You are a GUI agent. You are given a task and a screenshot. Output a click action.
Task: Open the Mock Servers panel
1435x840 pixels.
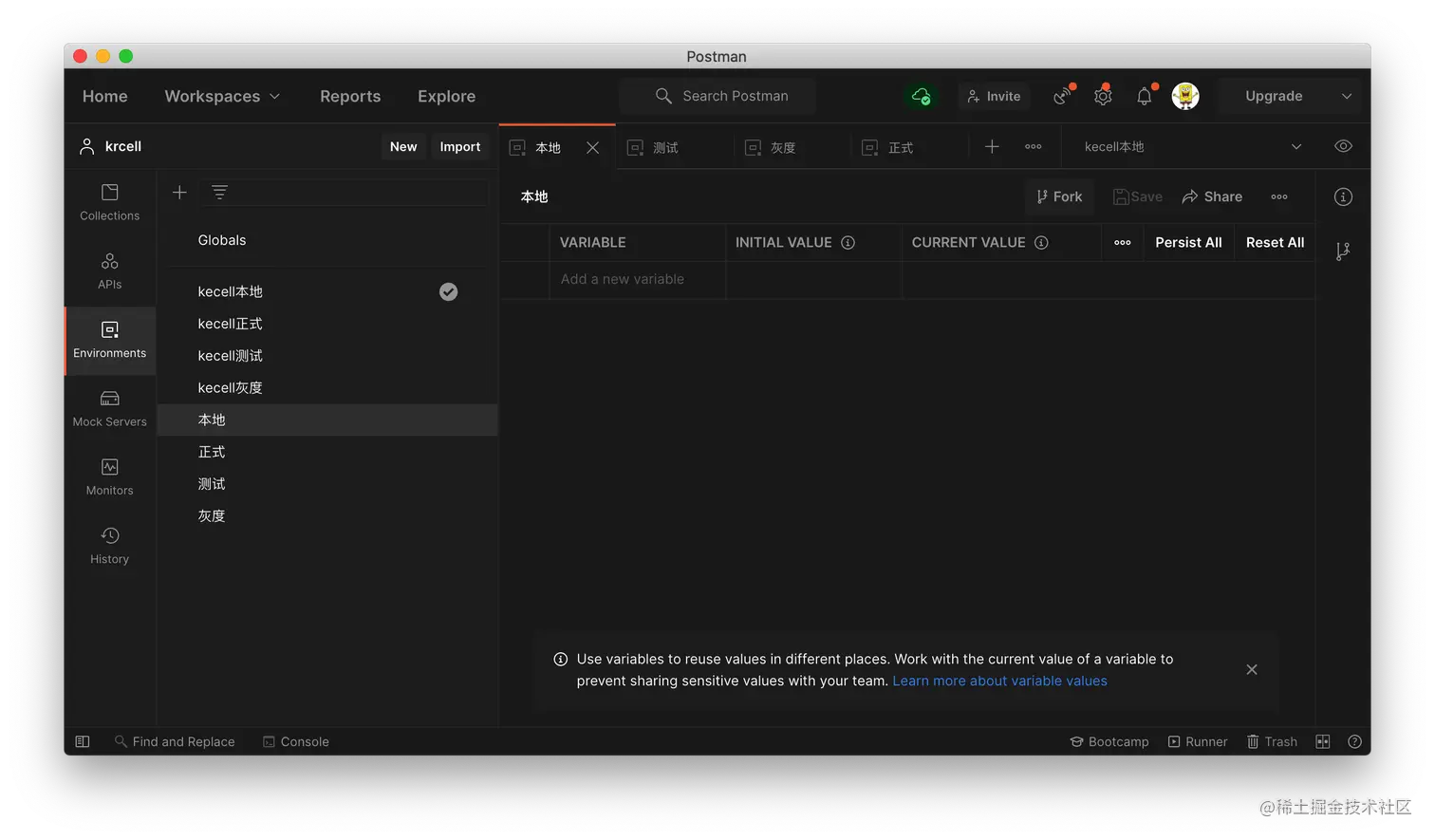[x=109, y=409]
